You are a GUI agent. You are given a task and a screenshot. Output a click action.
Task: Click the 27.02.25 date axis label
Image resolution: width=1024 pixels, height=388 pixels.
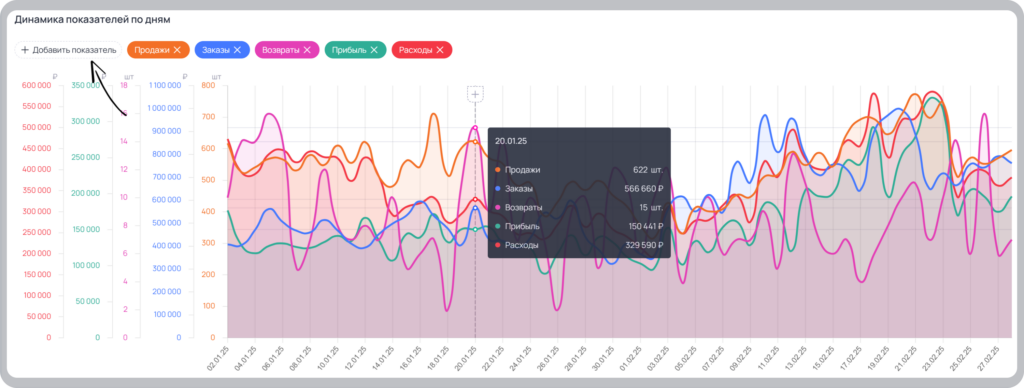[988, 359]
